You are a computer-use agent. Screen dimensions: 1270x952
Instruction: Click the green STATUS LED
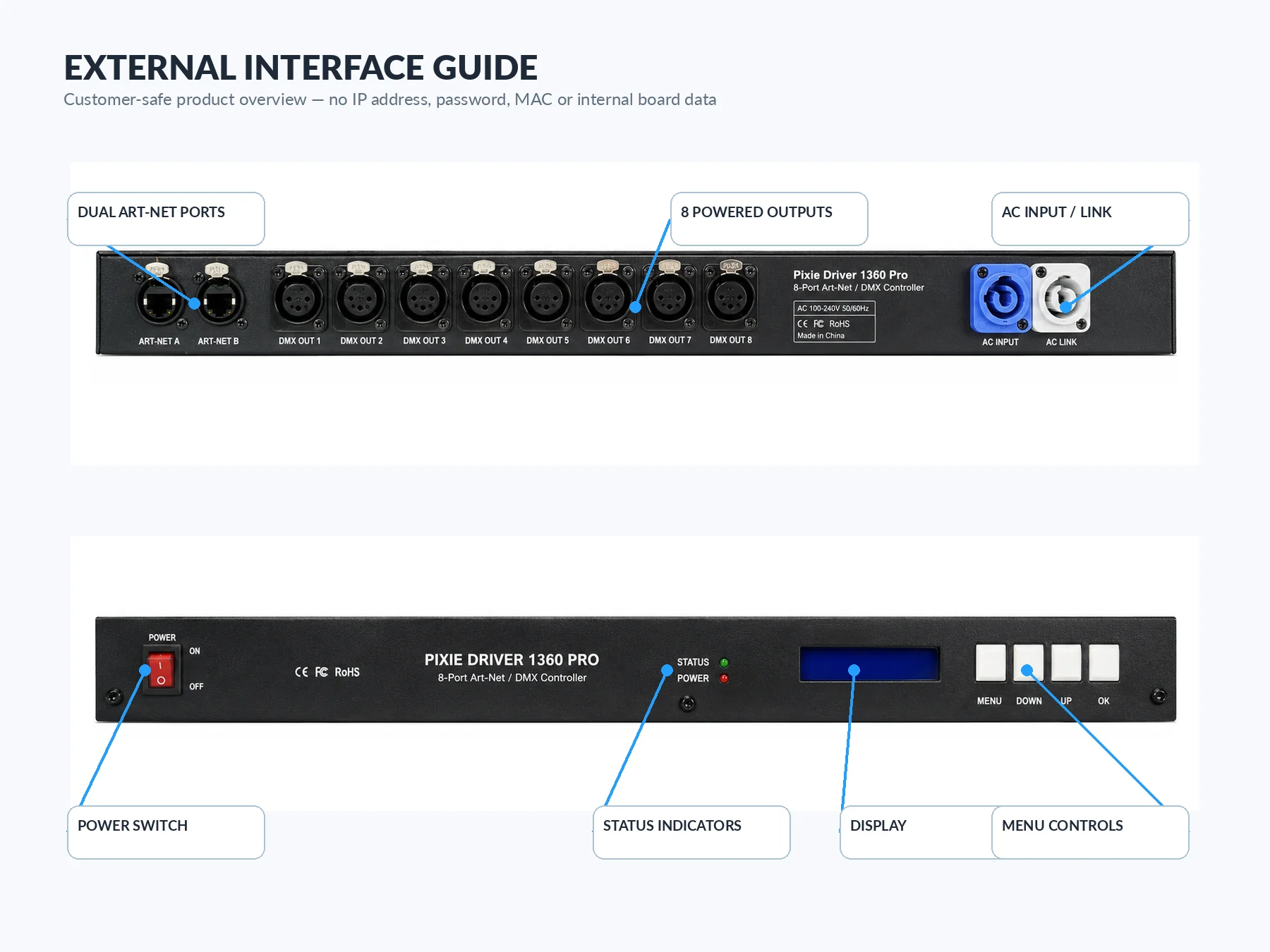[x=724, y=662]
